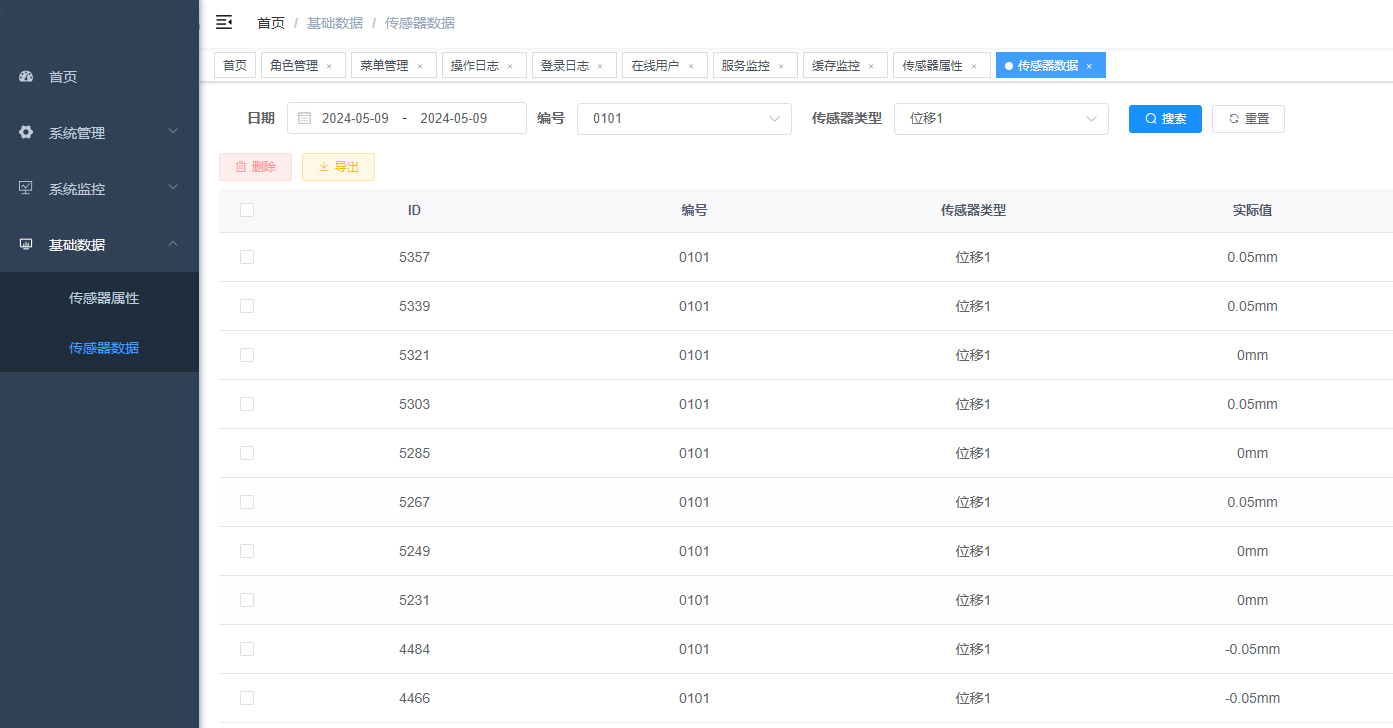Check the row with ID 5231
The image size is (1393, 728).
(247, 600)
